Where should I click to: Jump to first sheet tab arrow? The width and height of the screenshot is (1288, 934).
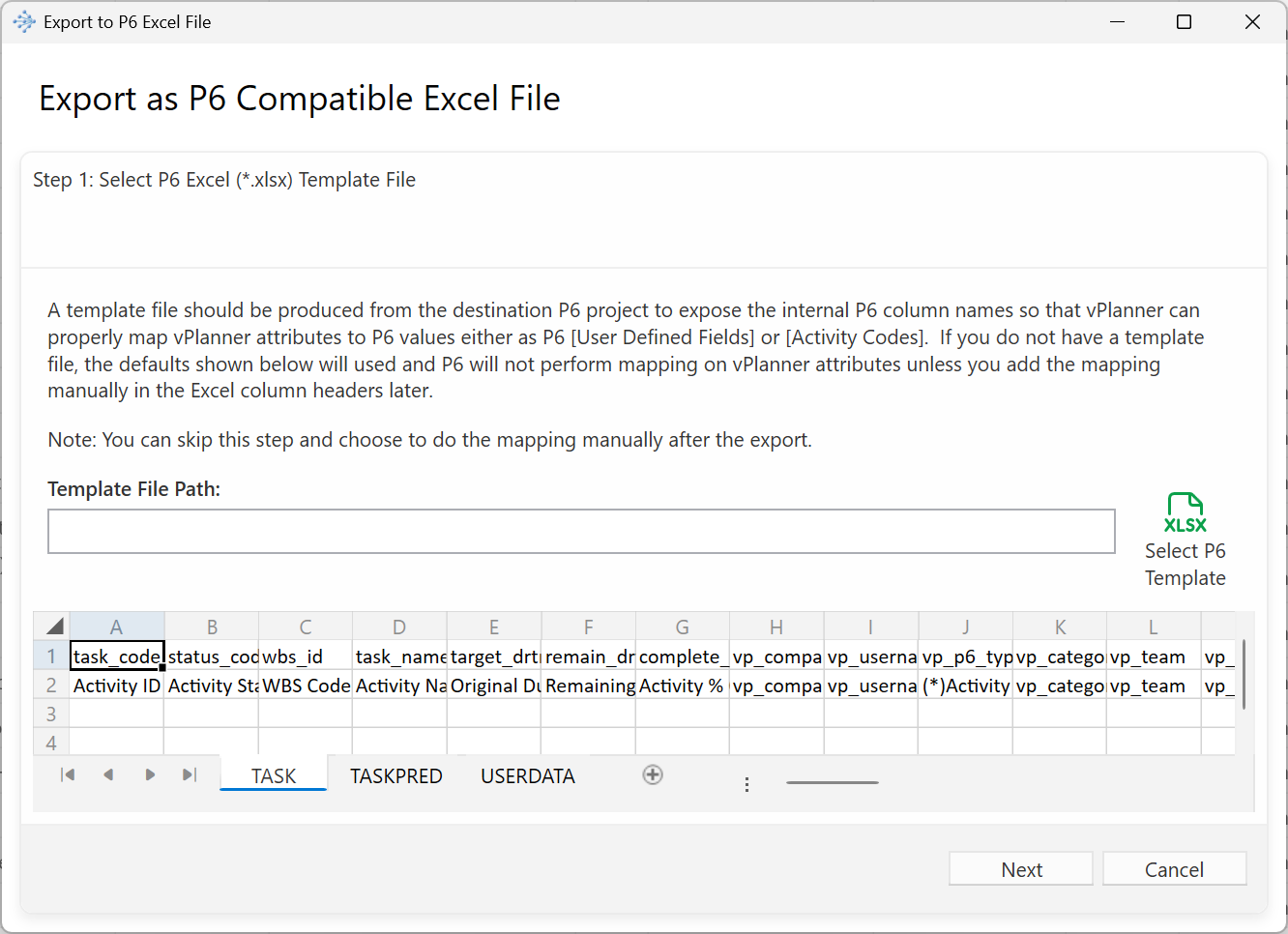68,774
